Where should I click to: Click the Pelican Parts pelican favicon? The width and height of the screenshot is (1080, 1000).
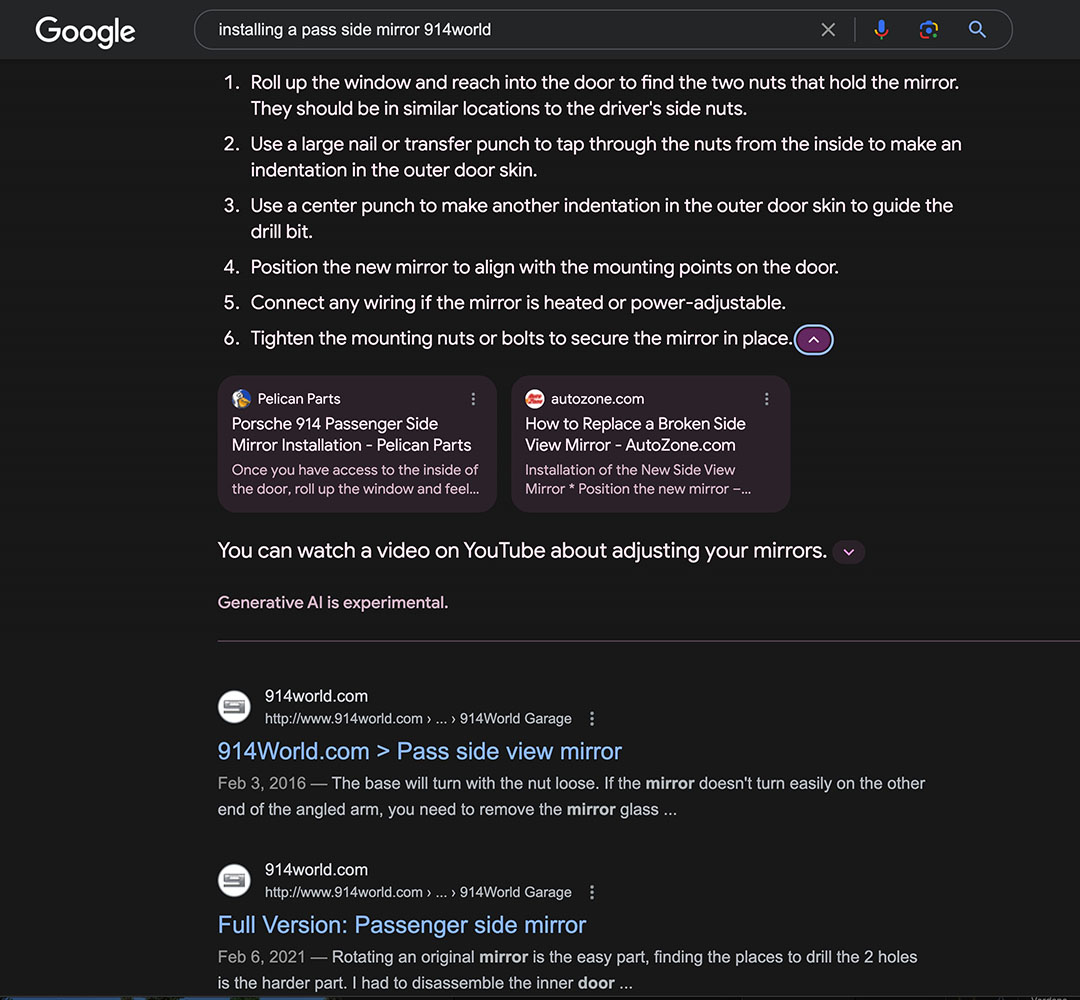242,399
